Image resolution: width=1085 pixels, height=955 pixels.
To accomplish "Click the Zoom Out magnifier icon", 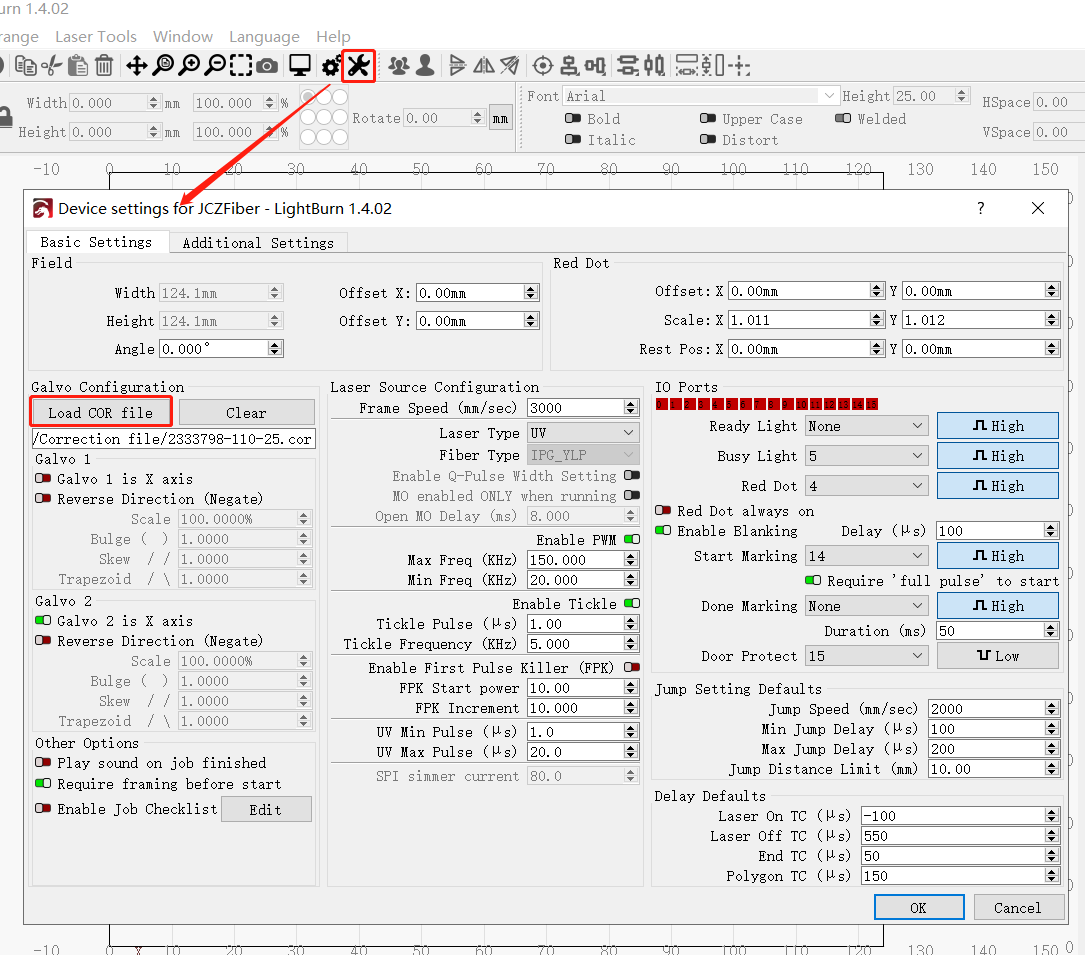I will (x=216, y=66).
